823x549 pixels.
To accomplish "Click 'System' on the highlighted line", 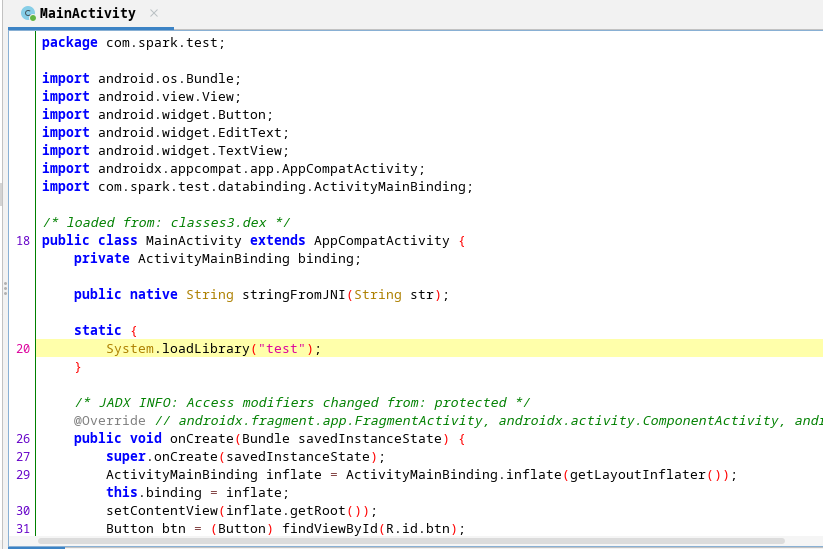I will pos(130,349).
